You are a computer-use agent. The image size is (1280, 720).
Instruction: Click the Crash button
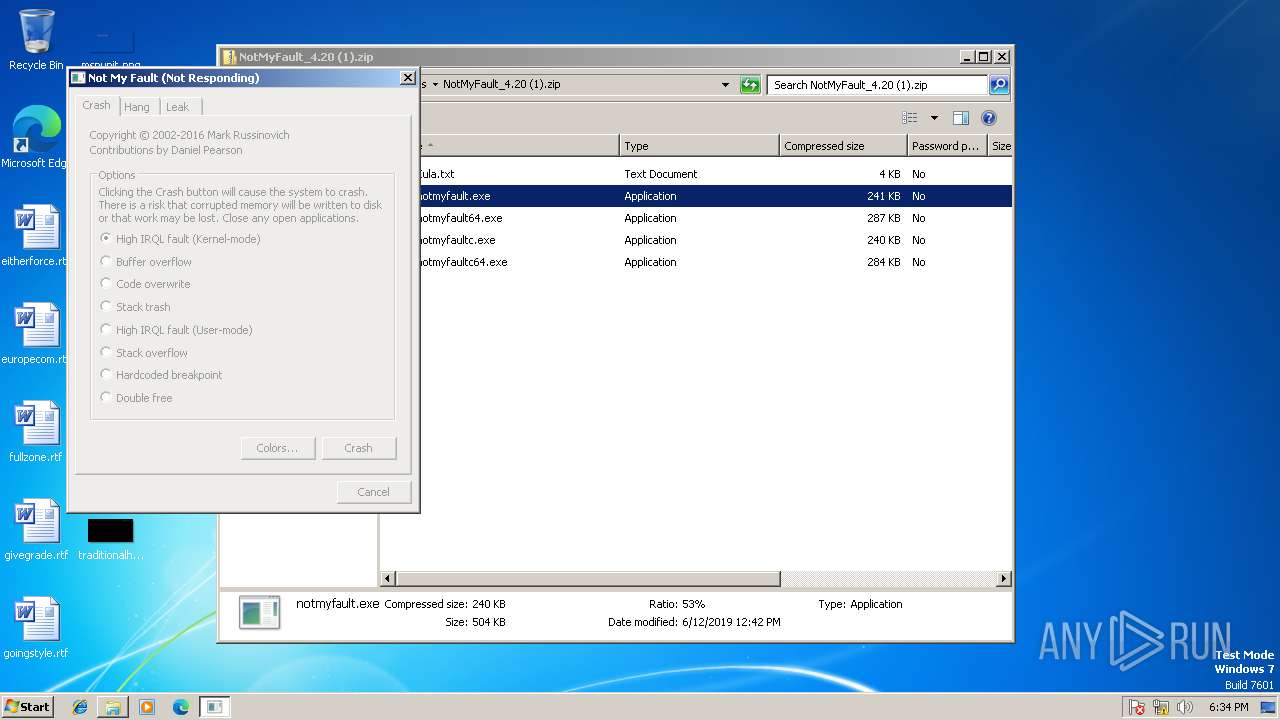click(359, 448)
